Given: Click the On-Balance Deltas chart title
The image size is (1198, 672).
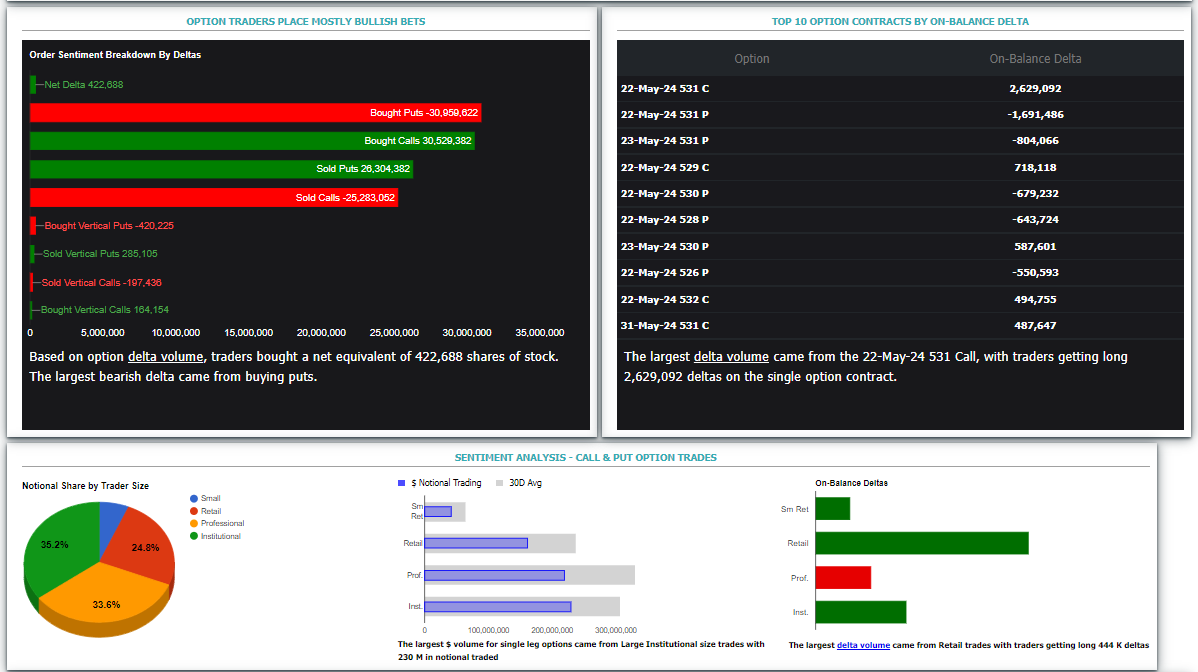Looking at the screenshot, I should 851,483.
